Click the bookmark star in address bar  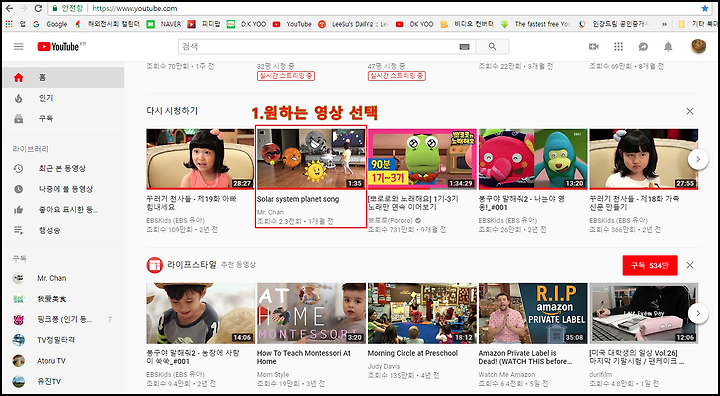pos(705,8)
